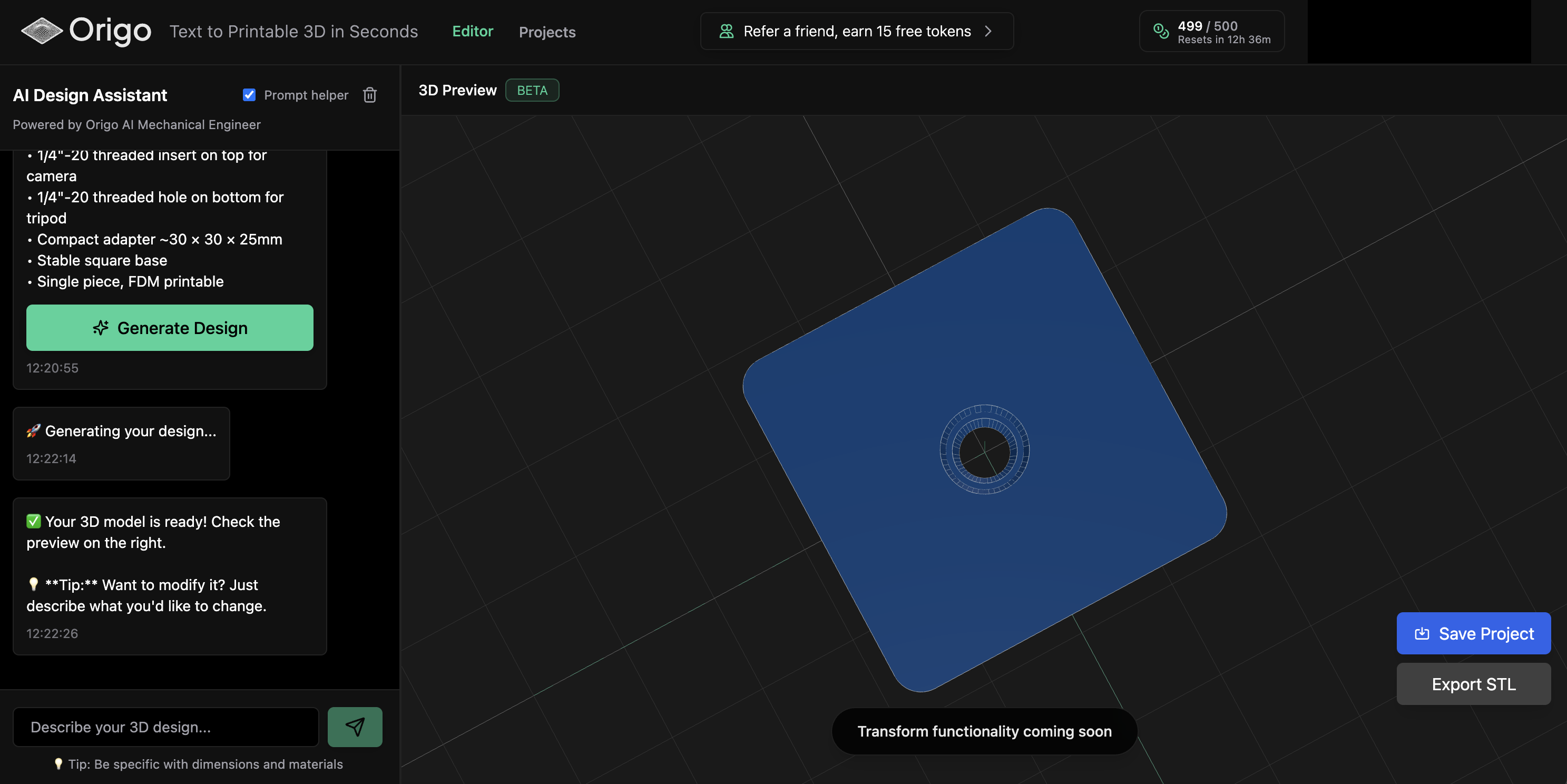Image resolution: width=1567 pixels, height=784 pixels.
Task: Open the Projects page
Action: 547,32
